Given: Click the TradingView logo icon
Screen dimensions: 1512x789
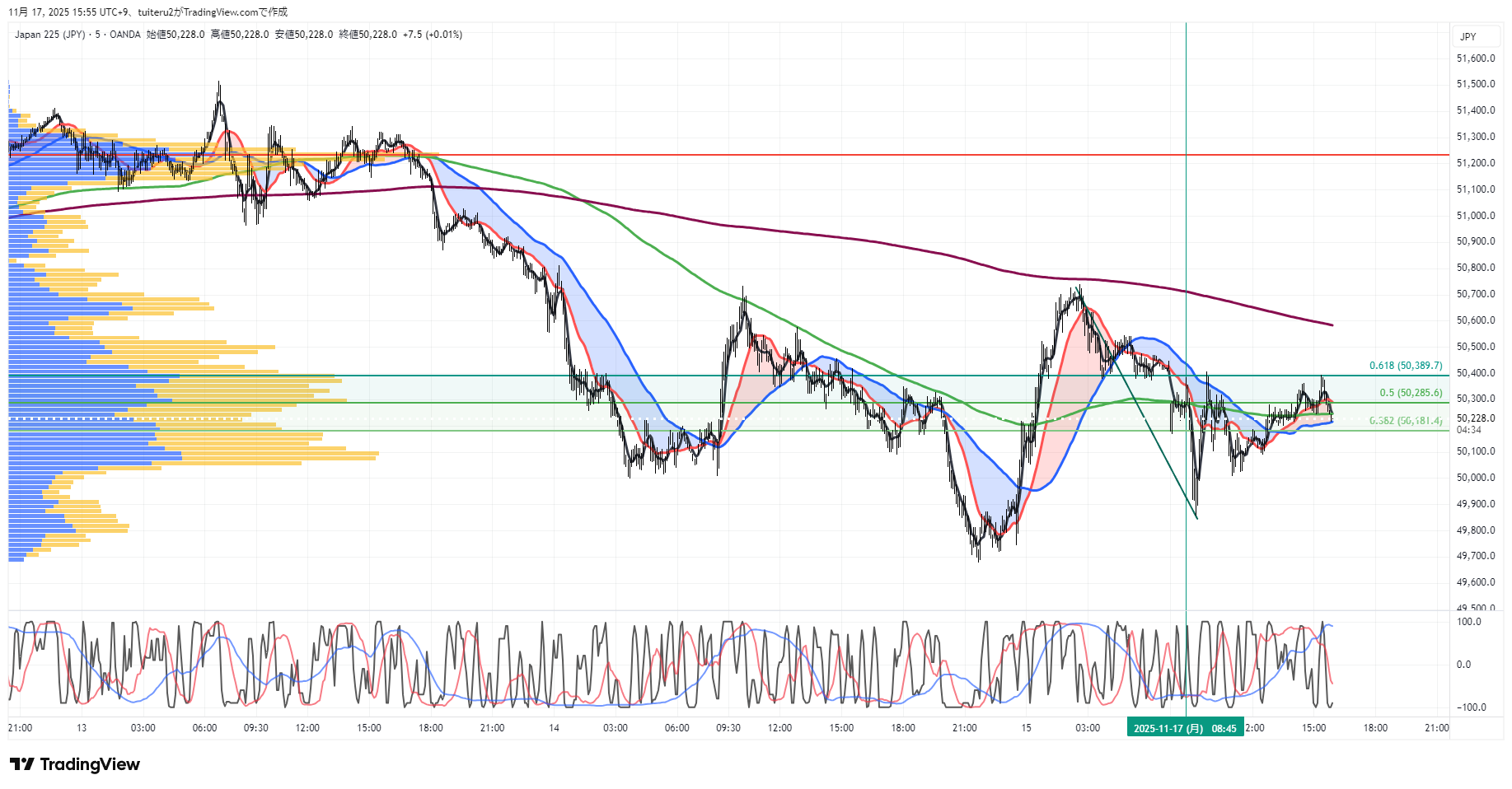Looking at the screenshot, I should pos(22,764).
